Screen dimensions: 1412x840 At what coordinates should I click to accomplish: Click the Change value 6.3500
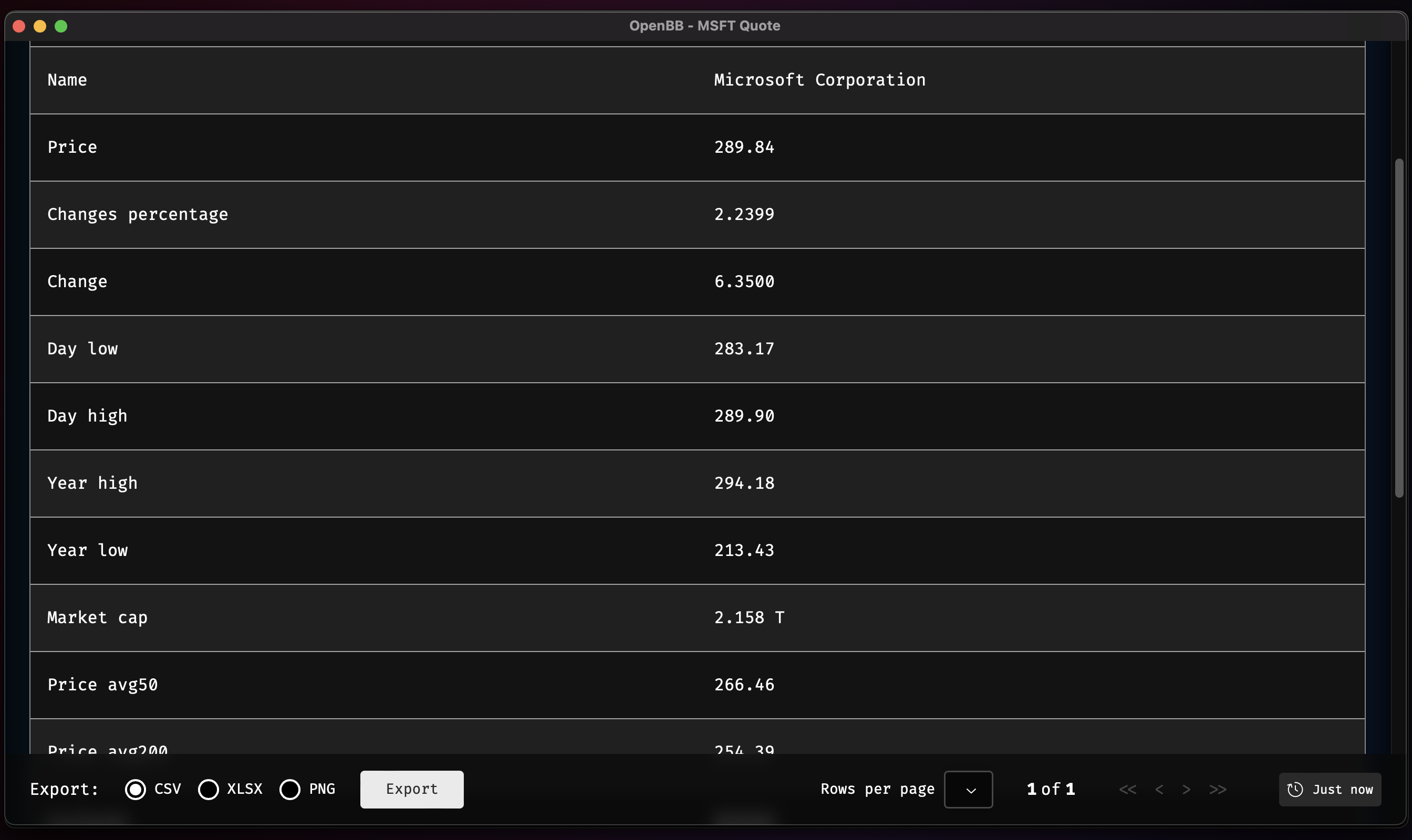[x=744, y=281]
